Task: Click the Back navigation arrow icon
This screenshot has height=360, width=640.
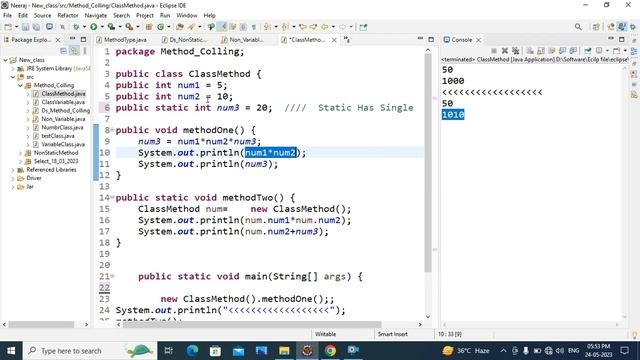Action: point(324,27)
